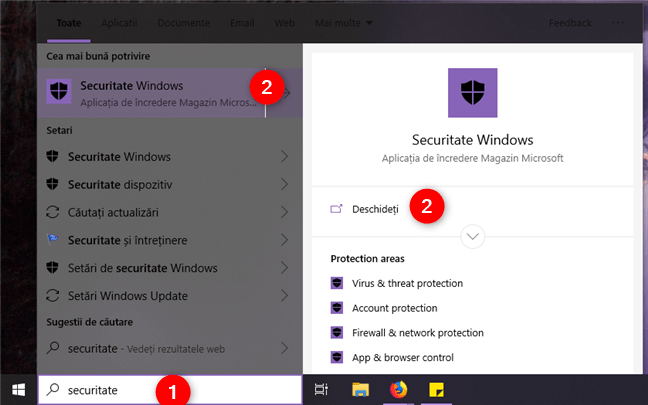Click the search box containing securitate
Screen dimensions: 648x405
pos(170,390)
